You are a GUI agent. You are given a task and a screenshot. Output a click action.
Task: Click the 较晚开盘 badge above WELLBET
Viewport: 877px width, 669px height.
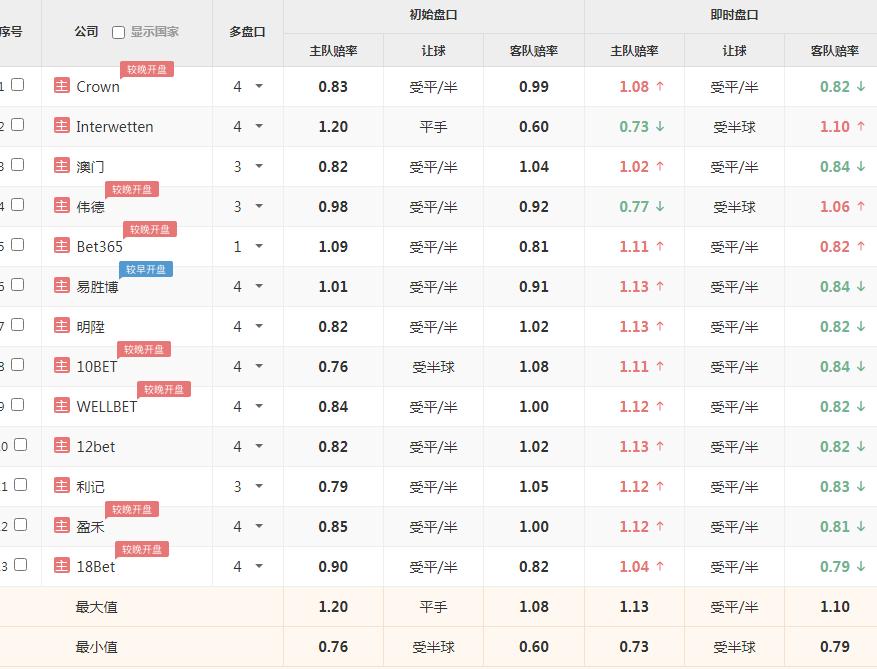164,389
